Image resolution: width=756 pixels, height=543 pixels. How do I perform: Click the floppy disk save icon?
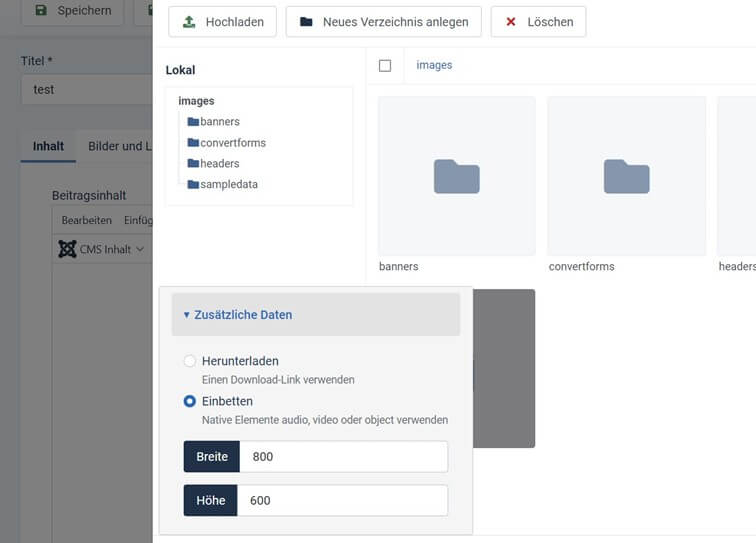[41, 10]
